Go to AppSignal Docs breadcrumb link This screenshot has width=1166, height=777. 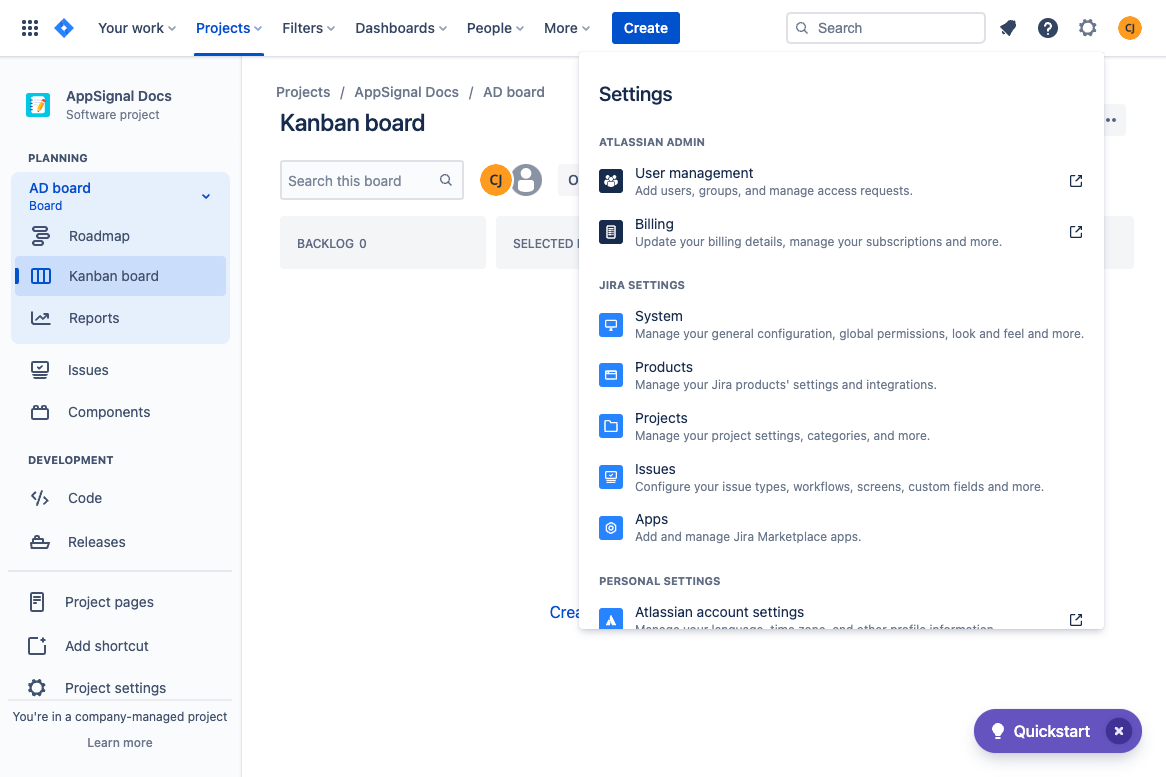pos(406,92)
